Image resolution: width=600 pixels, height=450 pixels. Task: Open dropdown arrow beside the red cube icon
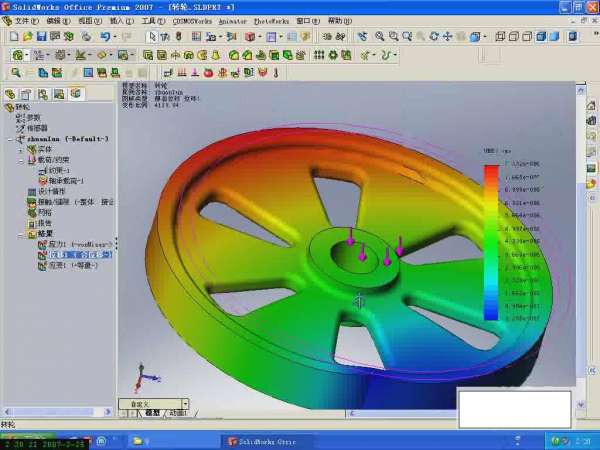tap(259, 37)
